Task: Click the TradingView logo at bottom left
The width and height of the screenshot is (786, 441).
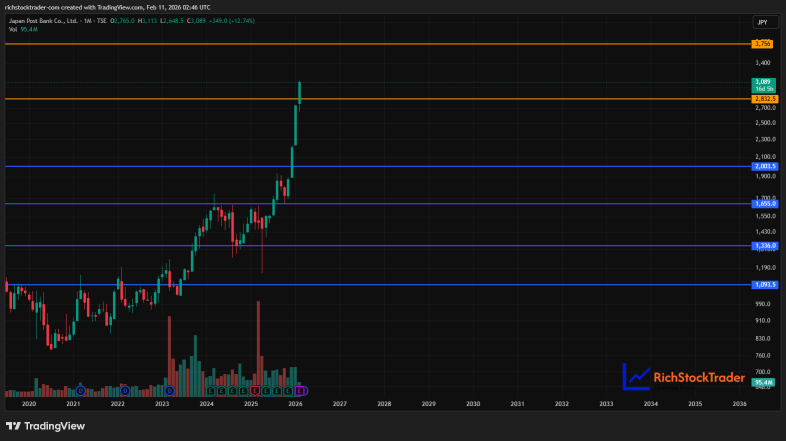Action: pyautogui.click(x=45, y=426)
